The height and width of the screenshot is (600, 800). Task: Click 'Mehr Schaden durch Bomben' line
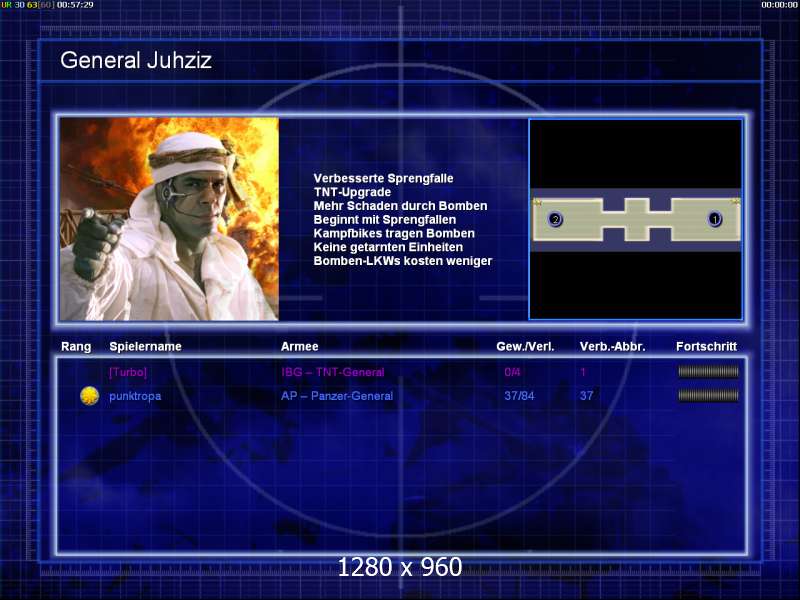click(x=401, y=206)
